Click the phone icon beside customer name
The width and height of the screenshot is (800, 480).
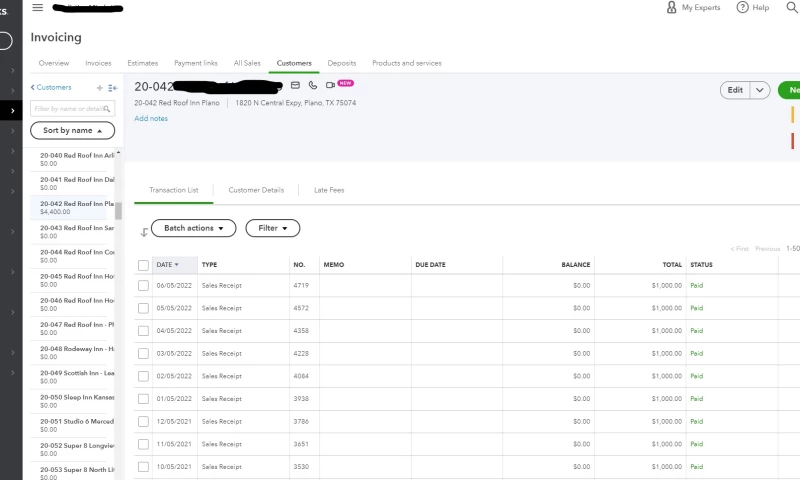(313, 85)
